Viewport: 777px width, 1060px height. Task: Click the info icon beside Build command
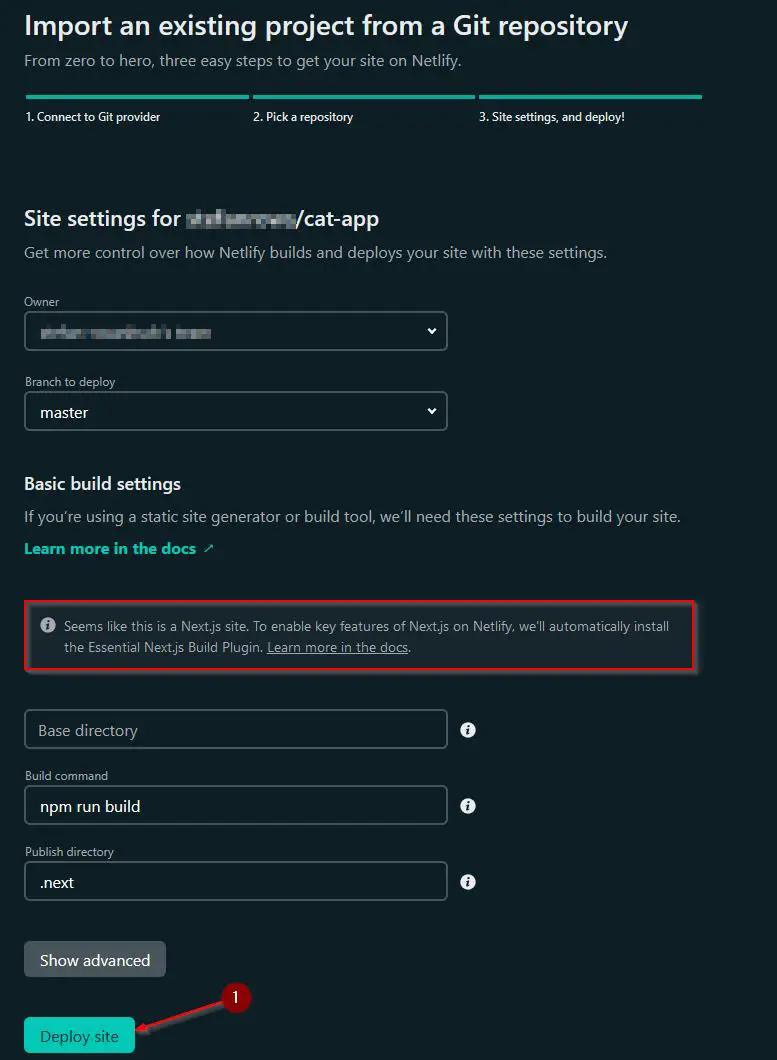click(468, 806)
